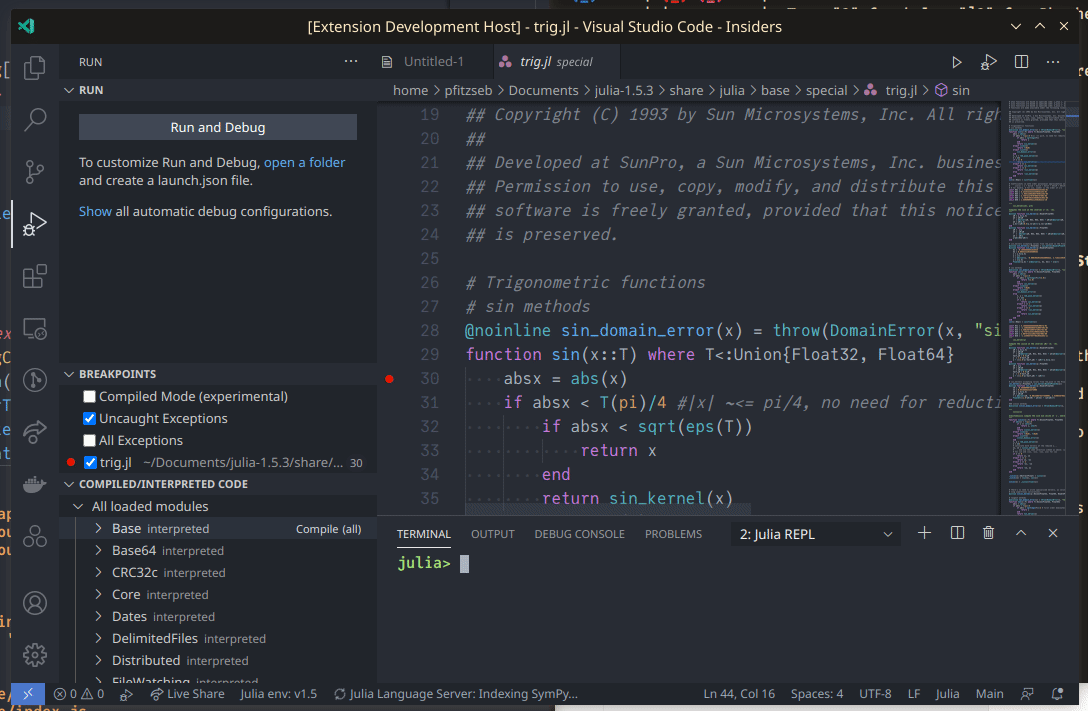
Task: Disable the trig.jl breakpoint checkbox
Action: pos(90,463)
